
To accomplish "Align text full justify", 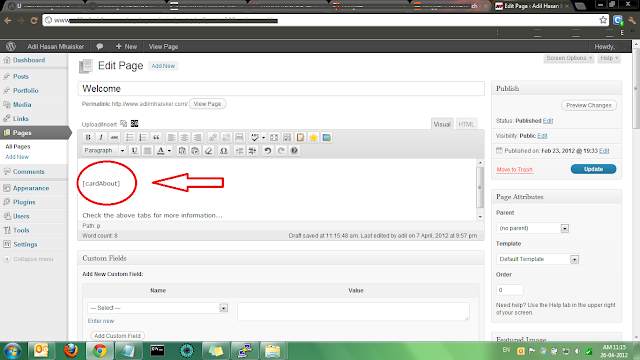I will pyautogui.click(x=147, y=151).
